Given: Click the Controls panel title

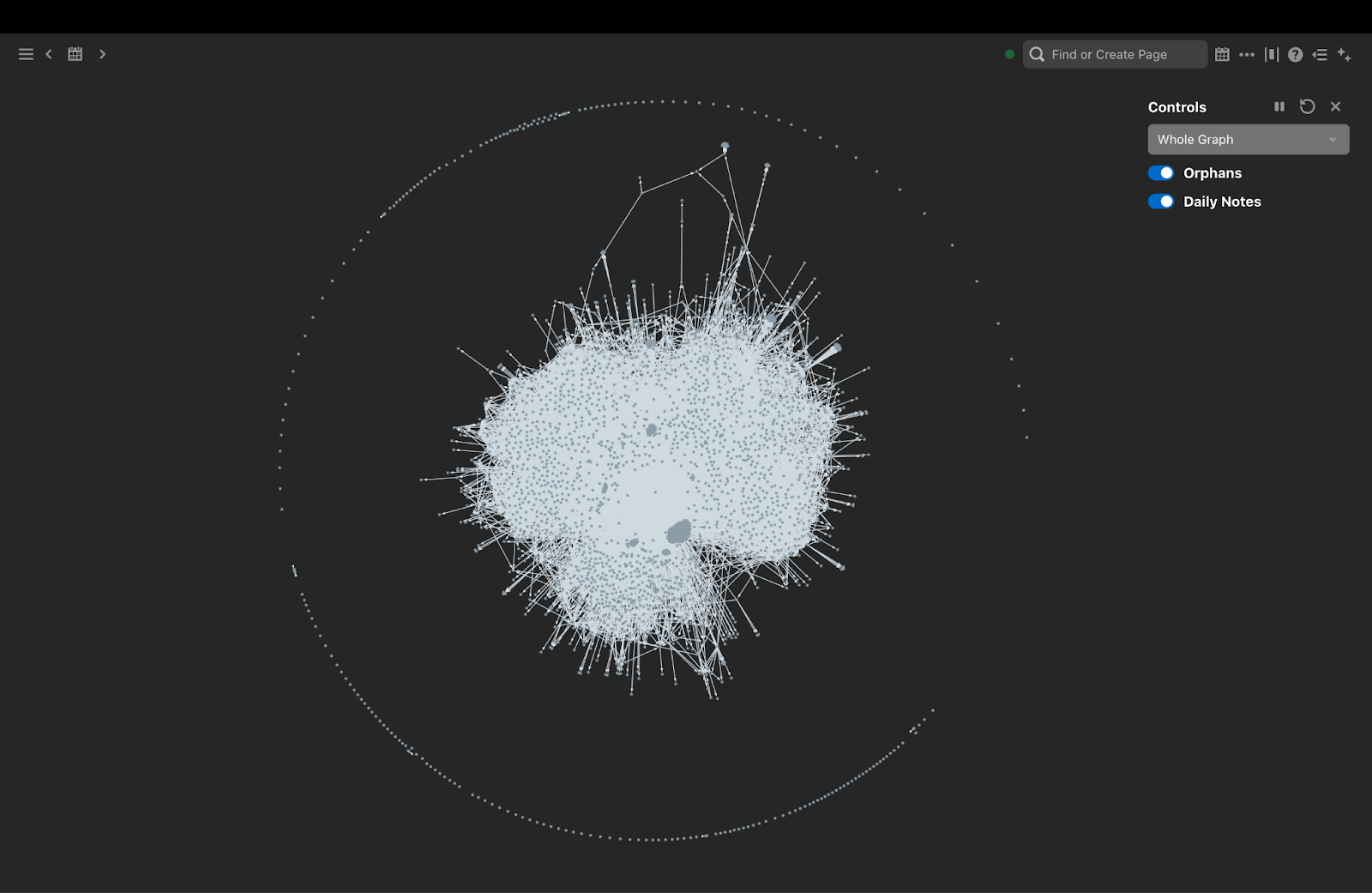Looking at the screenshot, I should pyautogui.click(x=1176, y=107).
